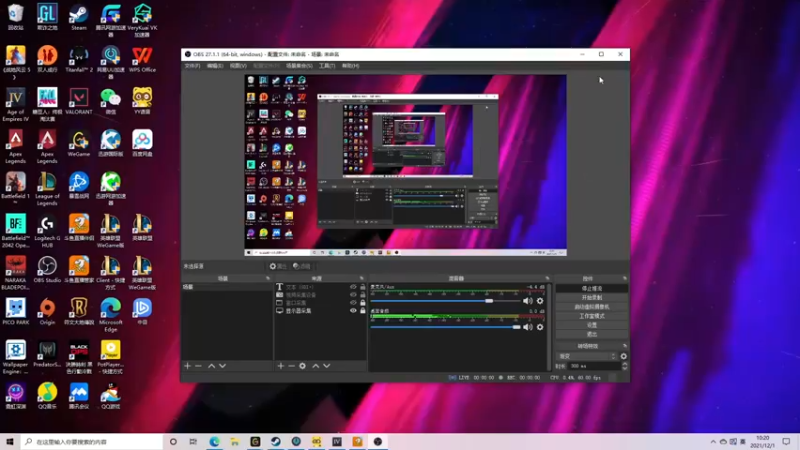This screenshot has height=450, width=800.
Task: Open the Steam desktop shortcut
Action: click(79, 17)
